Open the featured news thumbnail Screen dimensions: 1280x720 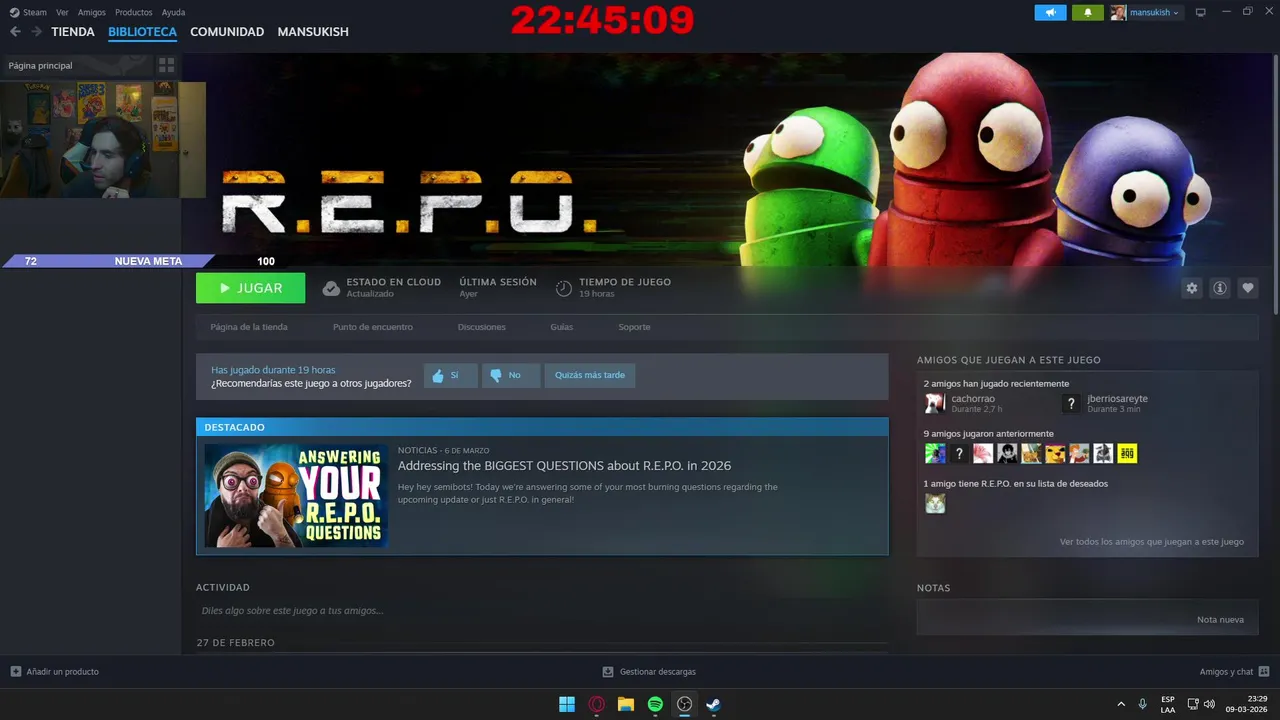pos(296,495)
